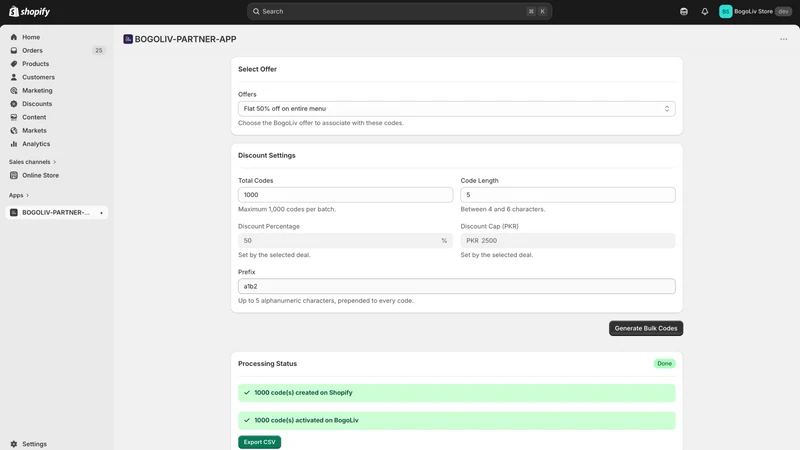Click the 'dev' label near store name
Screen dimensions: 800x450
coord(783,11)
